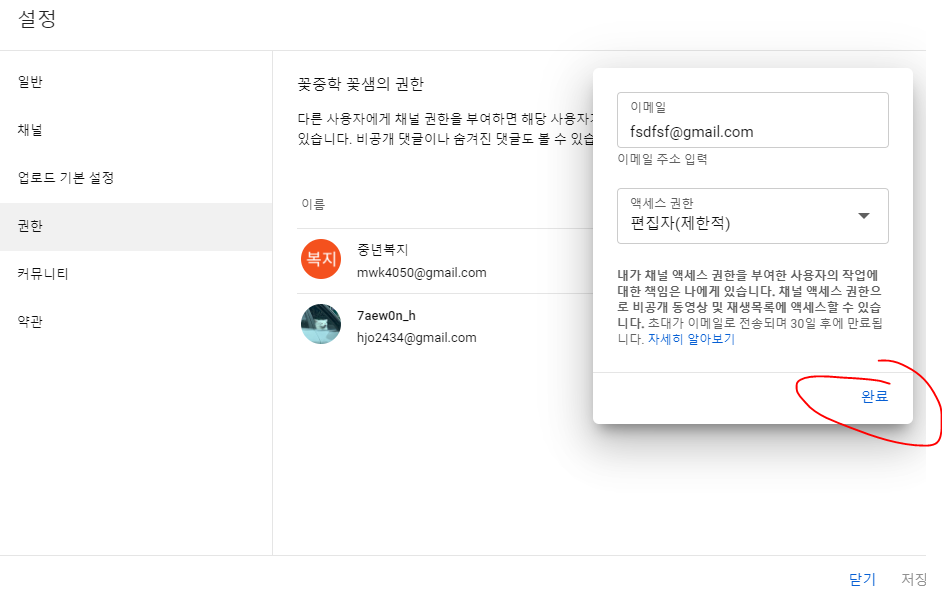
Task: Select 업로드 기본 설정 in sidebar
Action: (136, 178)
